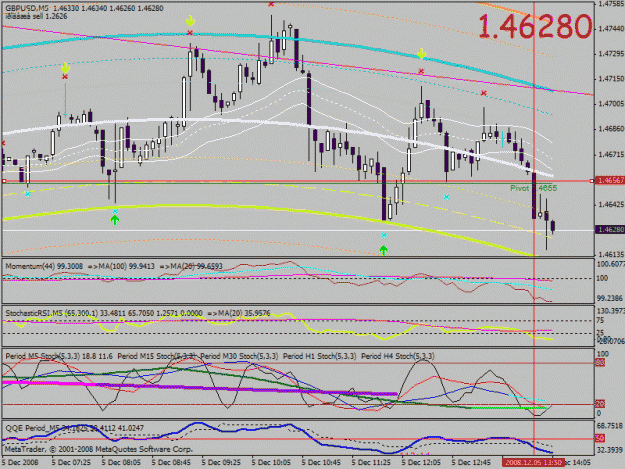Image resolution: width=625 pixels, height=469 pixels.
Task: Select price axis value 1.47295
Action: (611, 54)
